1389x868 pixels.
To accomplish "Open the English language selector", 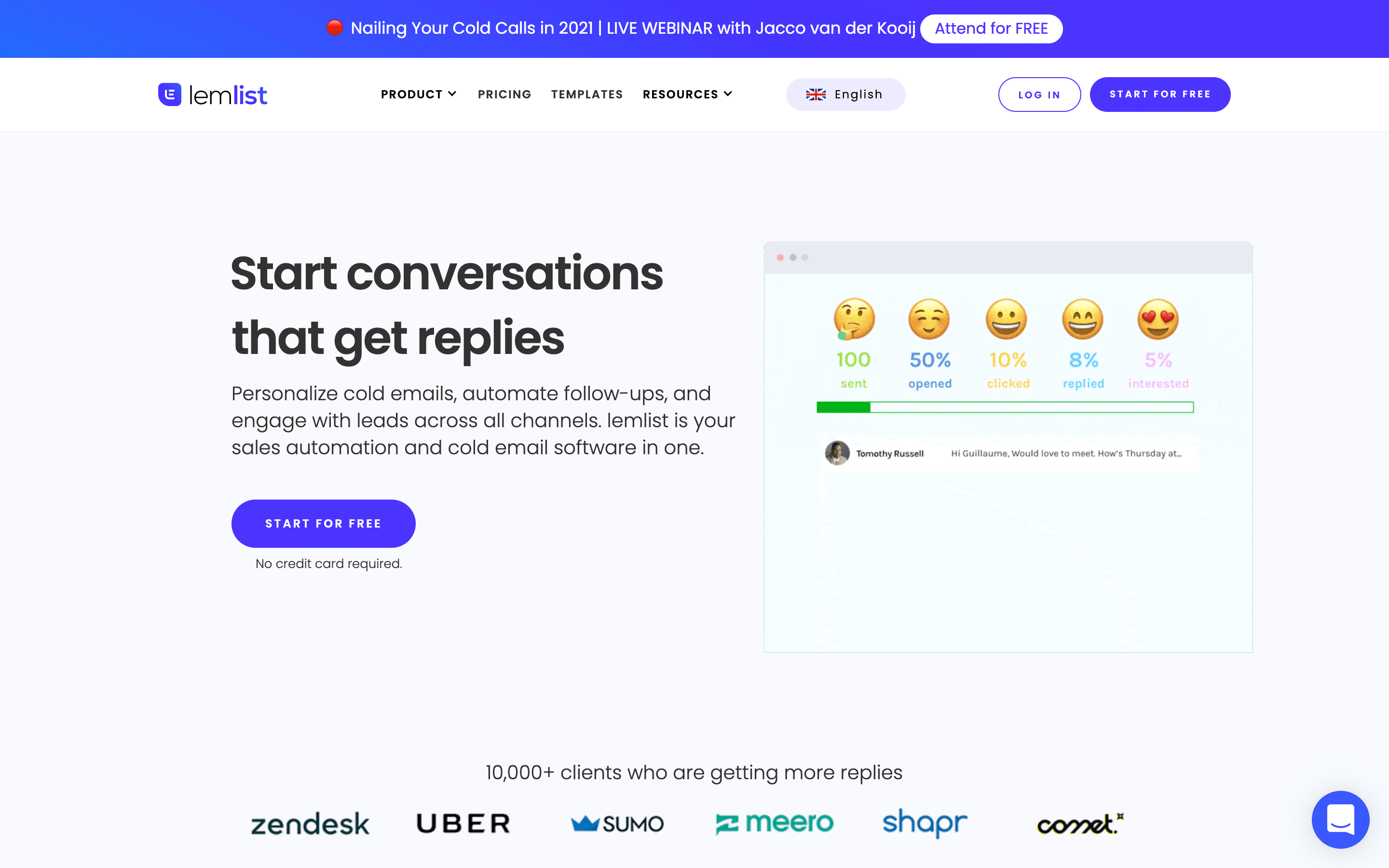I will point(845,94).
